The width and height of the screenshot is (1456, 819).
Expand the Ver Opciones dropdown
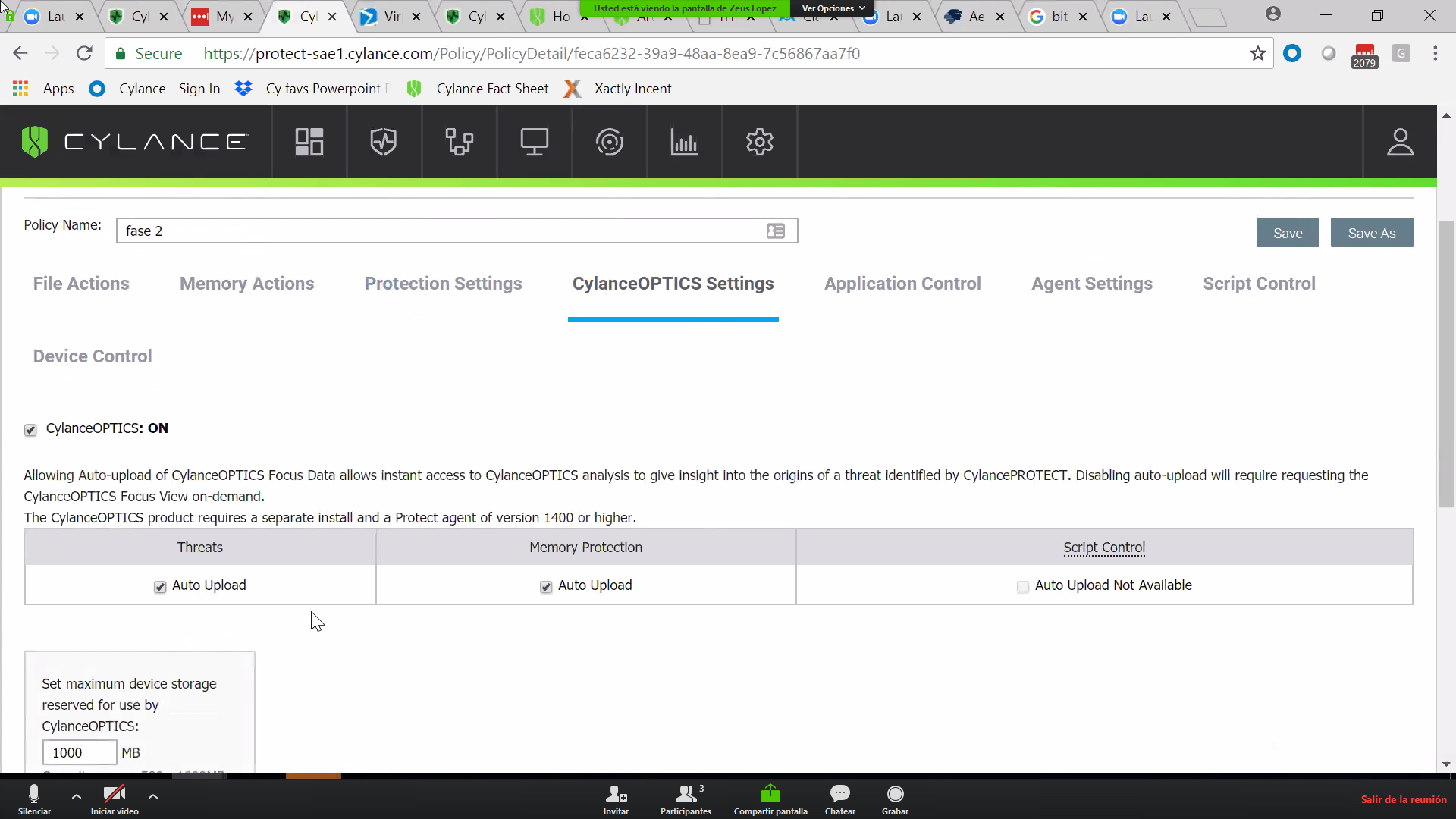coord(833,8)
